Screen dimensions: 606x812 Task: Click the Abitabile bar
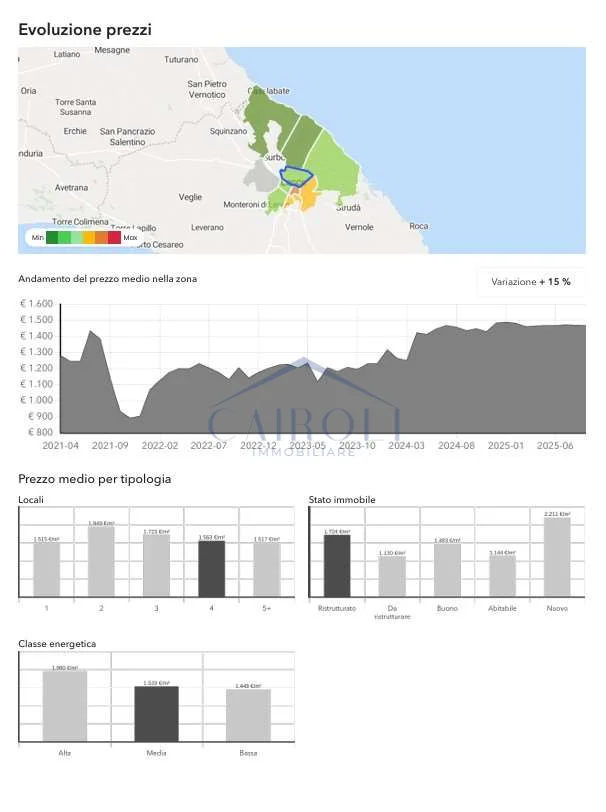click(x=502, y=576)
